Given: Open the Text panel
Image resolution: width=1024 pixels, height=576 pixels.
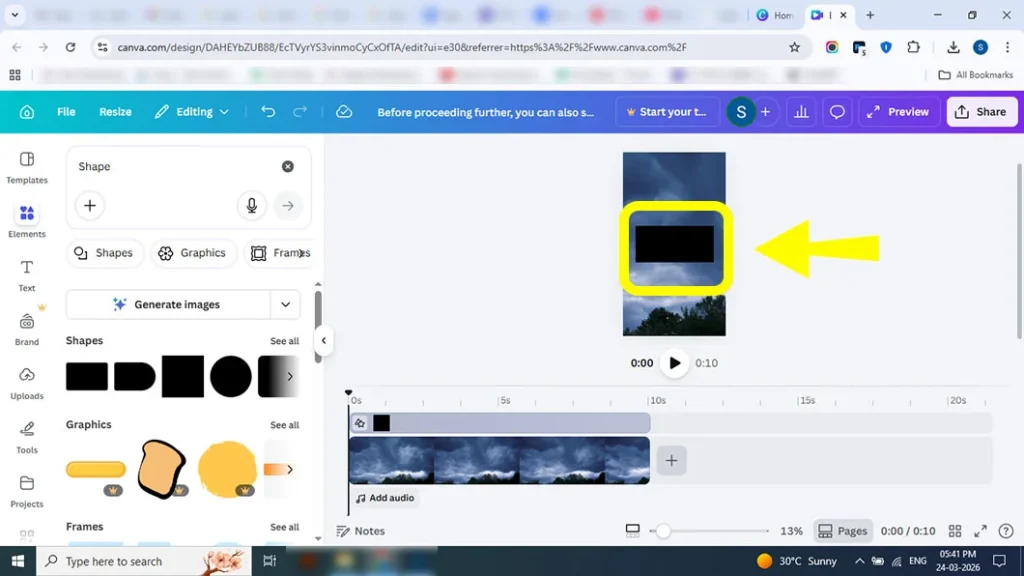Looking at the screenshot, I should (27, 272).
